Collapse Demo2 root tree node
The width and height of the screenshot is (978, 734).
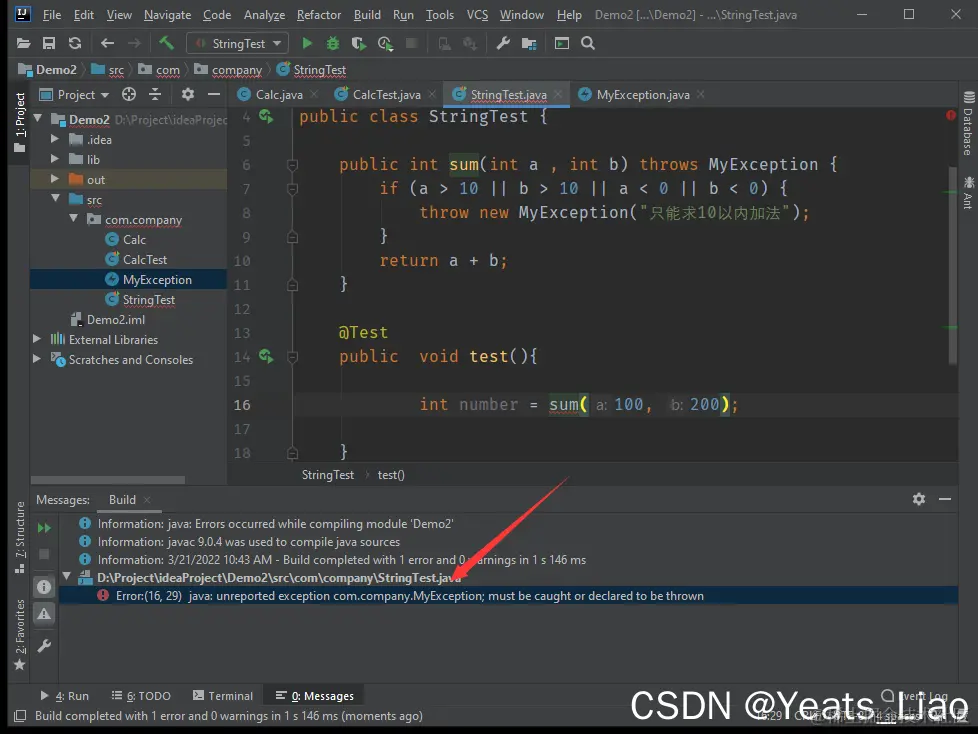38,118
